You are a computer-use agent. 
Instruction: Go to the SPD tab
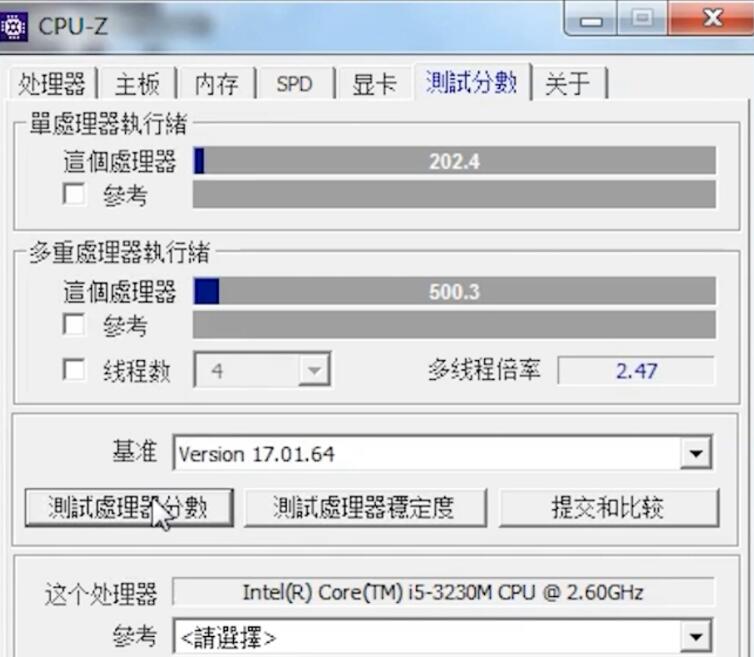click(294, 84)
